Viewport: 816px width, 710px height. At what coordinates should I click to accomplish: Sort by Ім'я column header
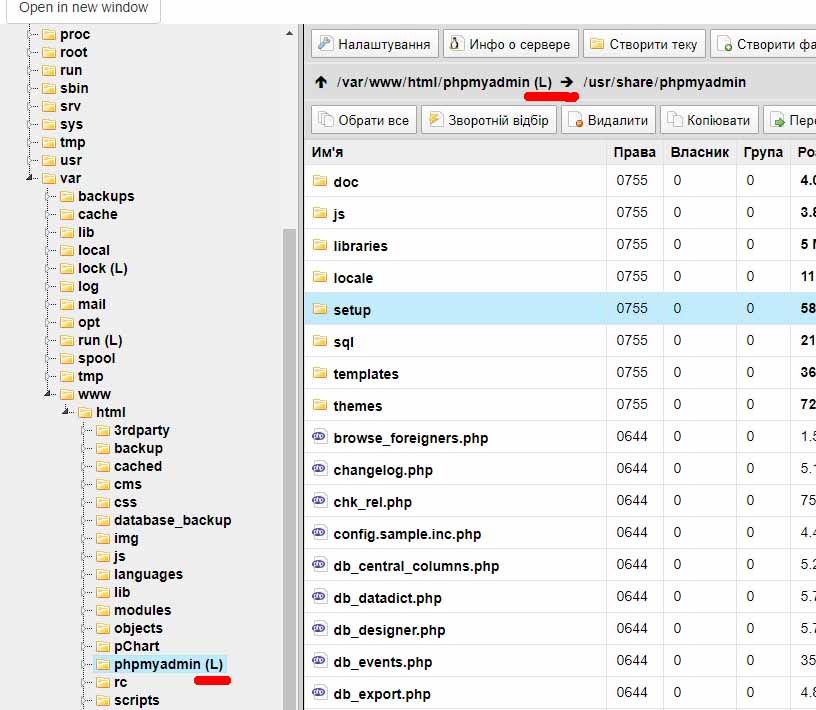point(328,152)
